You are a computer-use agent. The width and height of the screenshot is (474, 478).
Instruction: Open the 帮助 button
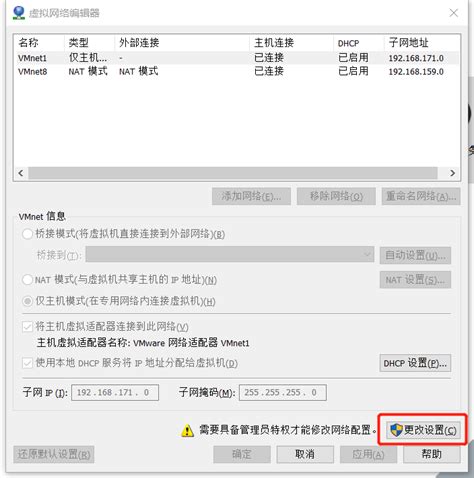(432, 454)
